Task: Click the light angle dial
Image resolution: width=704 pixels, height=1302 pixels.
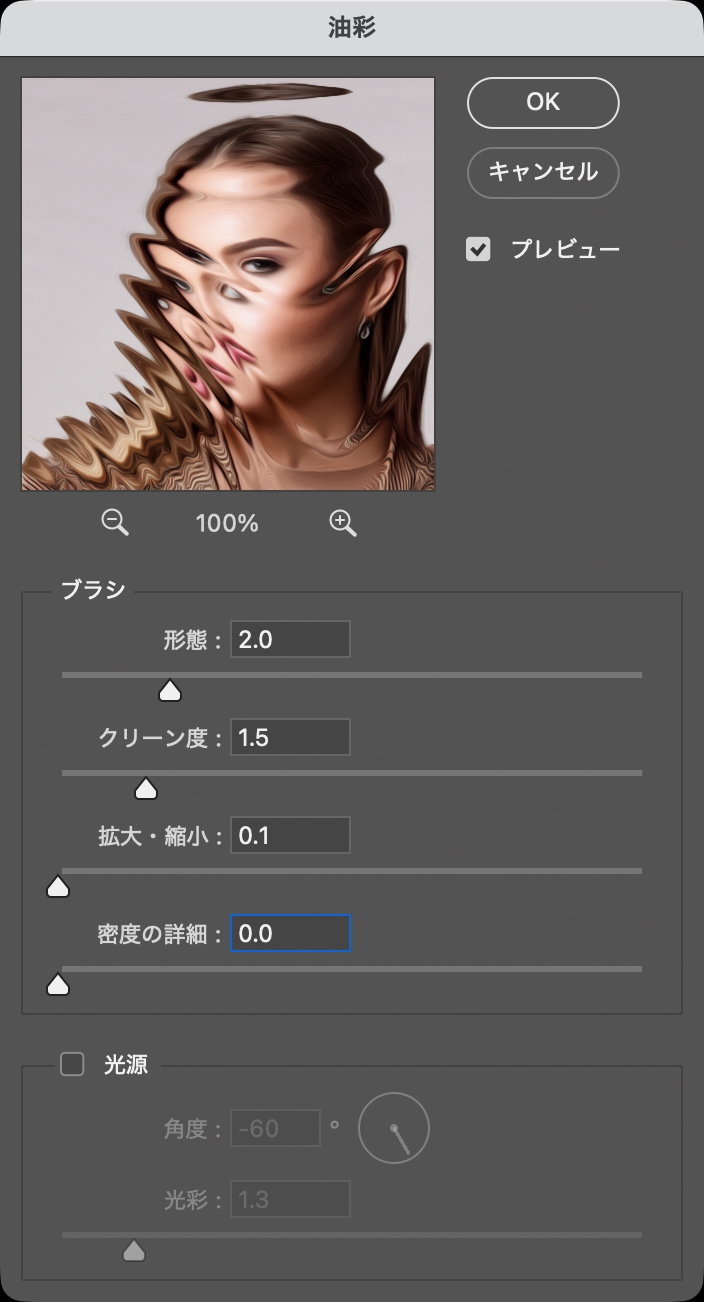Action: click(x=394, y=1128)
